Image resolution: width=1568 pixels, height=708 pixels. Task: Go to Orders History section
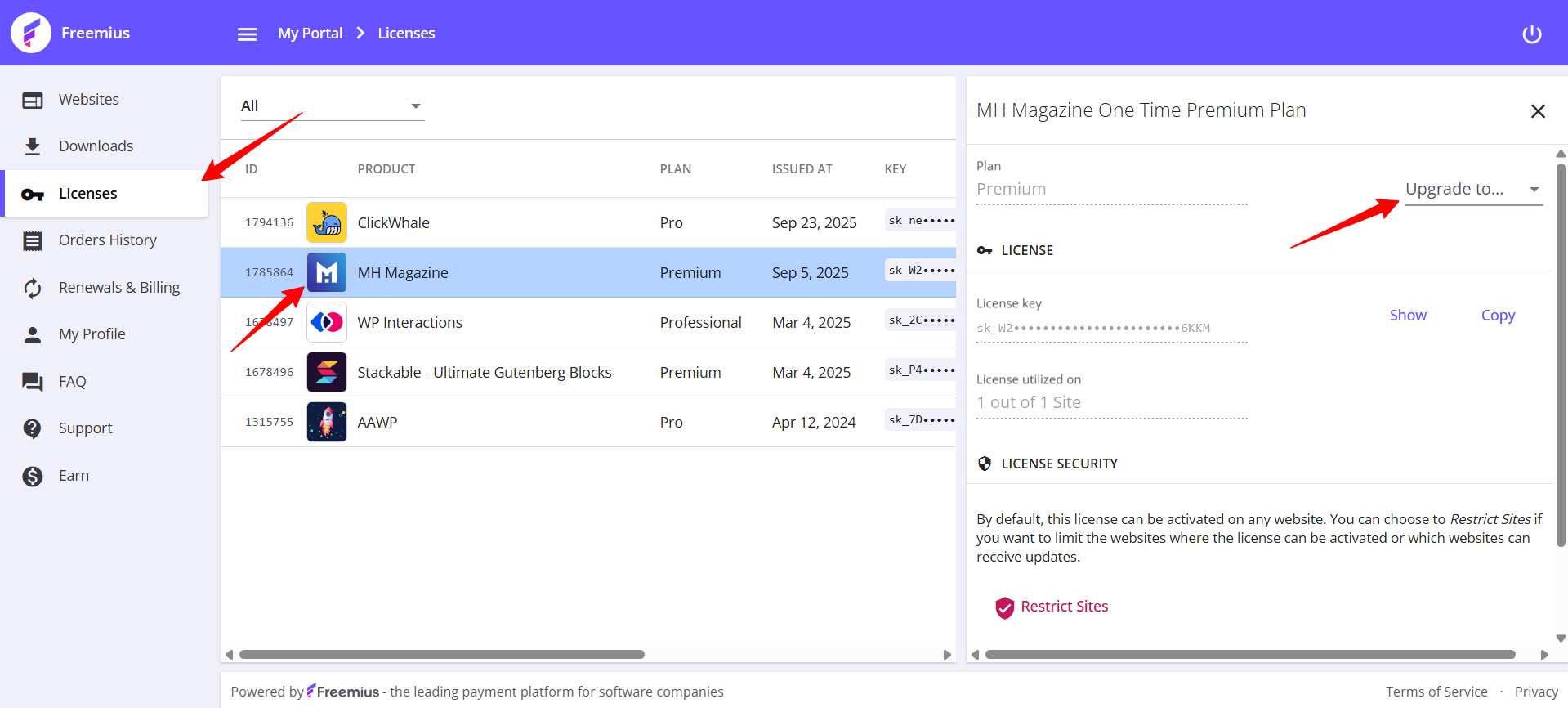[x=107, y=240]
